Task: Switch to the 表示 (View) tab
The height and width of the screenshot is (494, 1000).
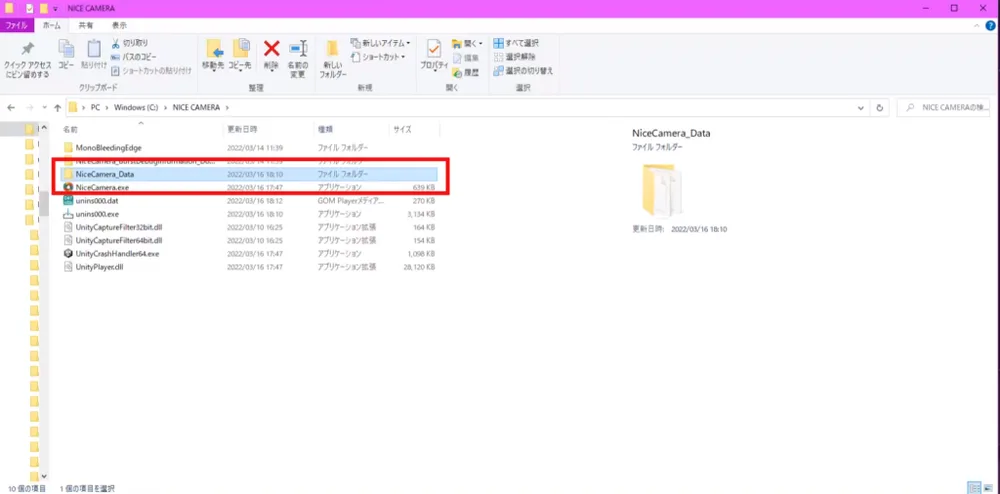Action: coord(119,25)
